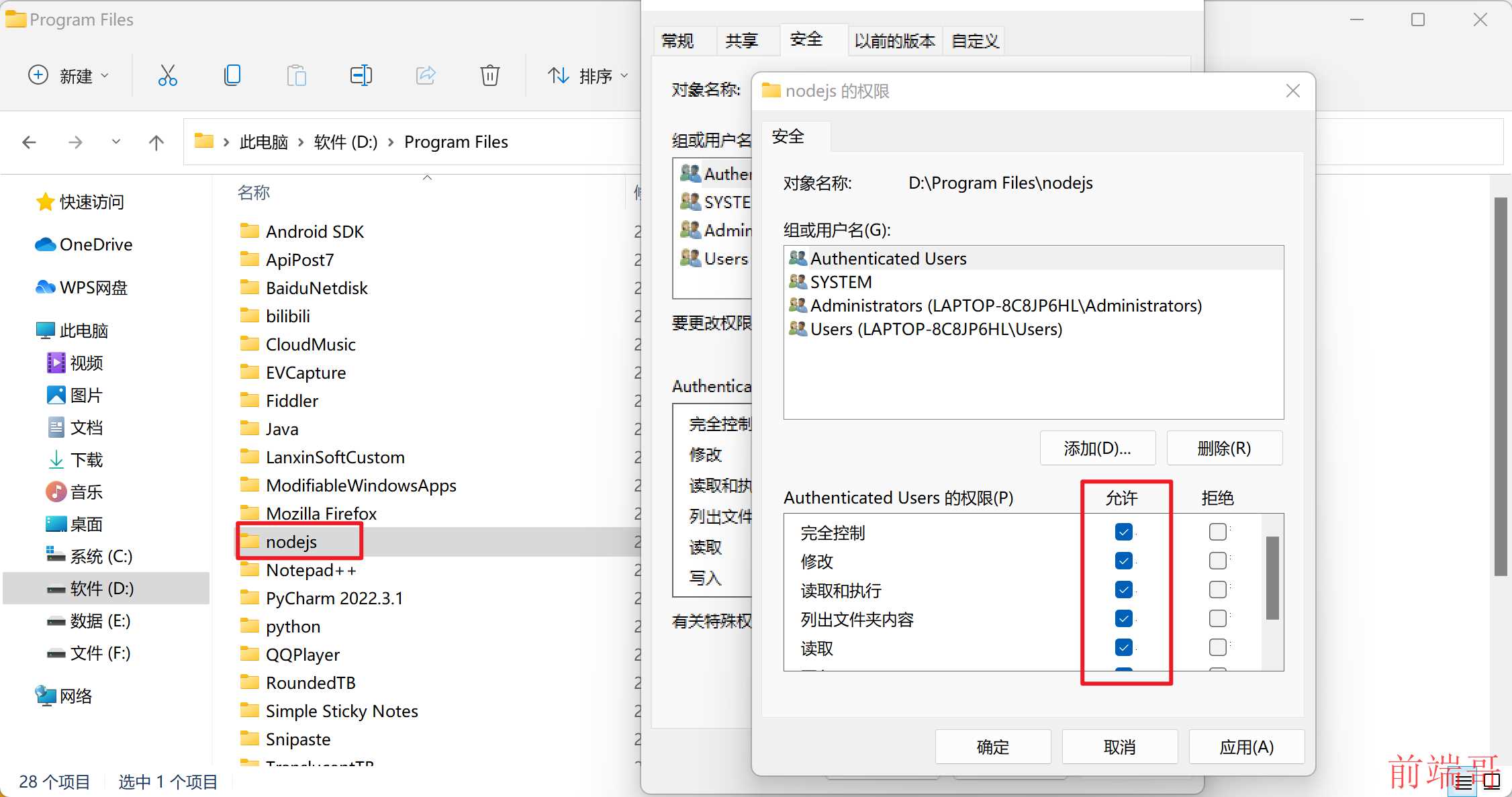Select Authenticated Users in permissions list
This screenshot has width=1512, height=797.
pyautogui.click(x=1034, y=259)
